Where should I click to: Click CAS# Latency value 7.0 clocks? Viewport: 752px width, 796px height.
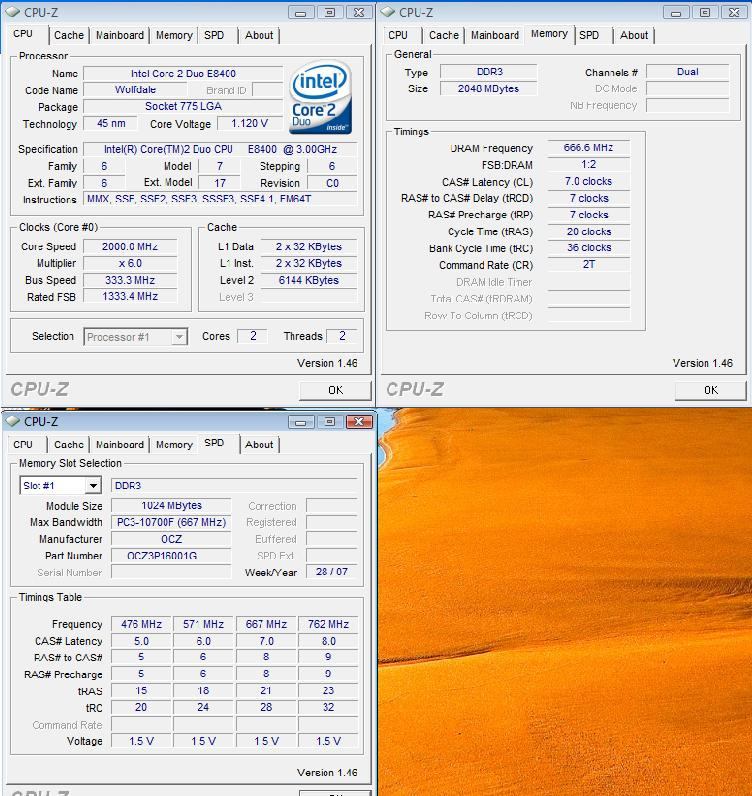588,181
